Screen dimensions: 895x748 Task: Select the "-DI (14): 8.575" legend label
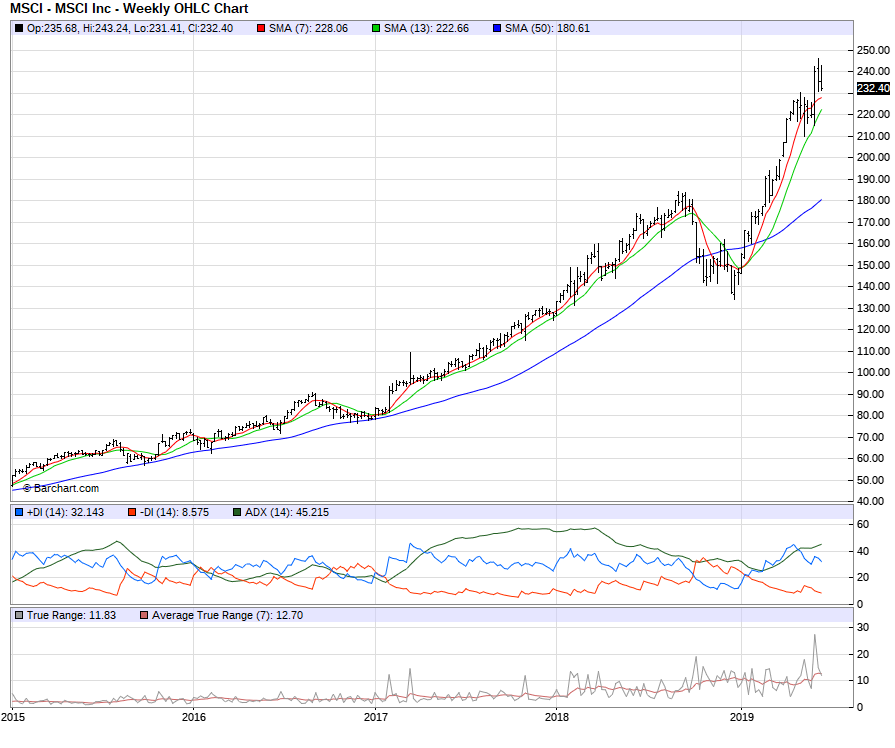coord(175,512)
